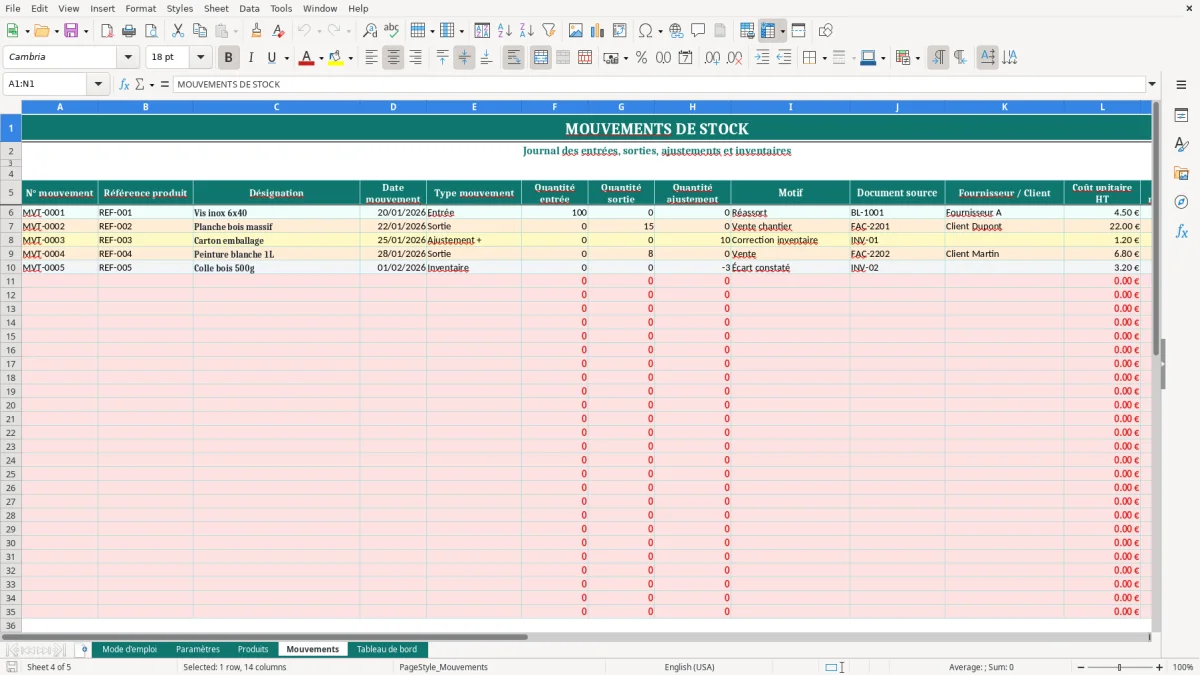Image resolution: width=1200 pixels, height=675 pixels.
Task: Insert a comment bubble icon
Action: coord(698,31)
